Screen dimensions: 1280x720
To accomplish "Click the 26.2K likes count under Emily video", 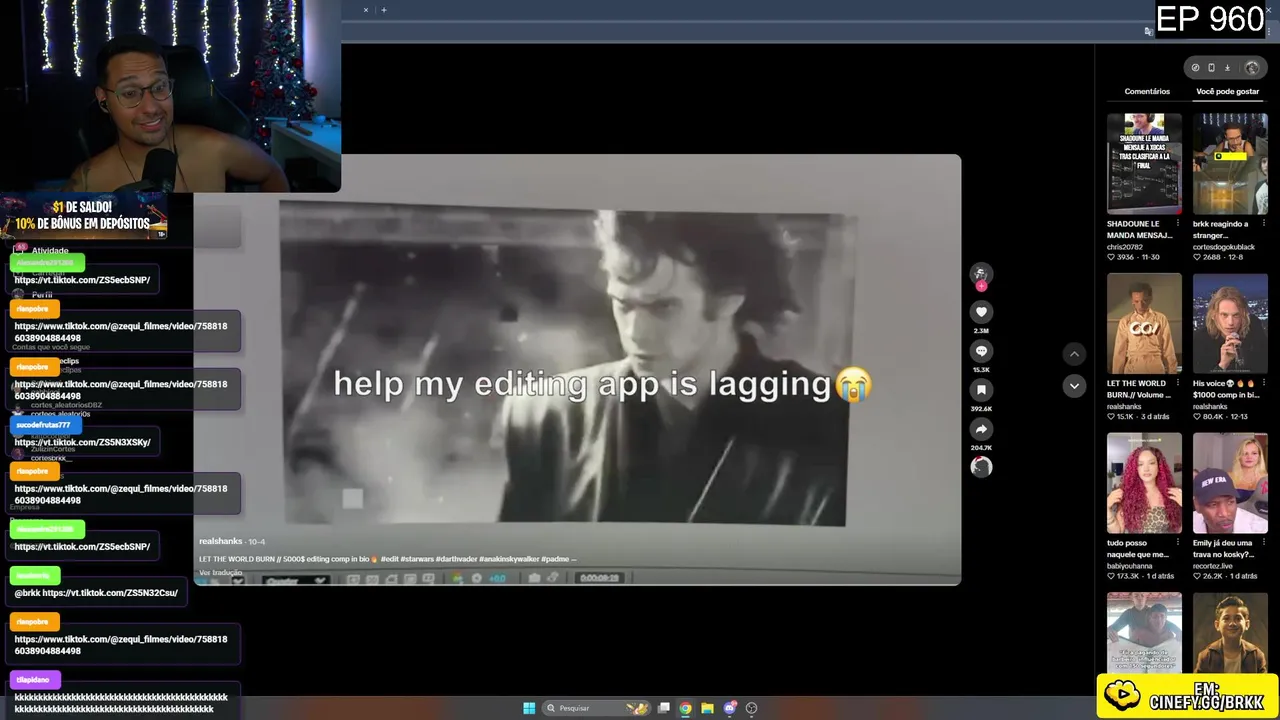I will (1210, 577).
